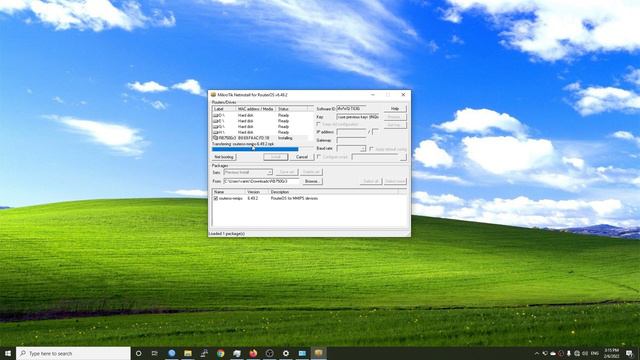Click the Save set button

click(x=287, y=172)
